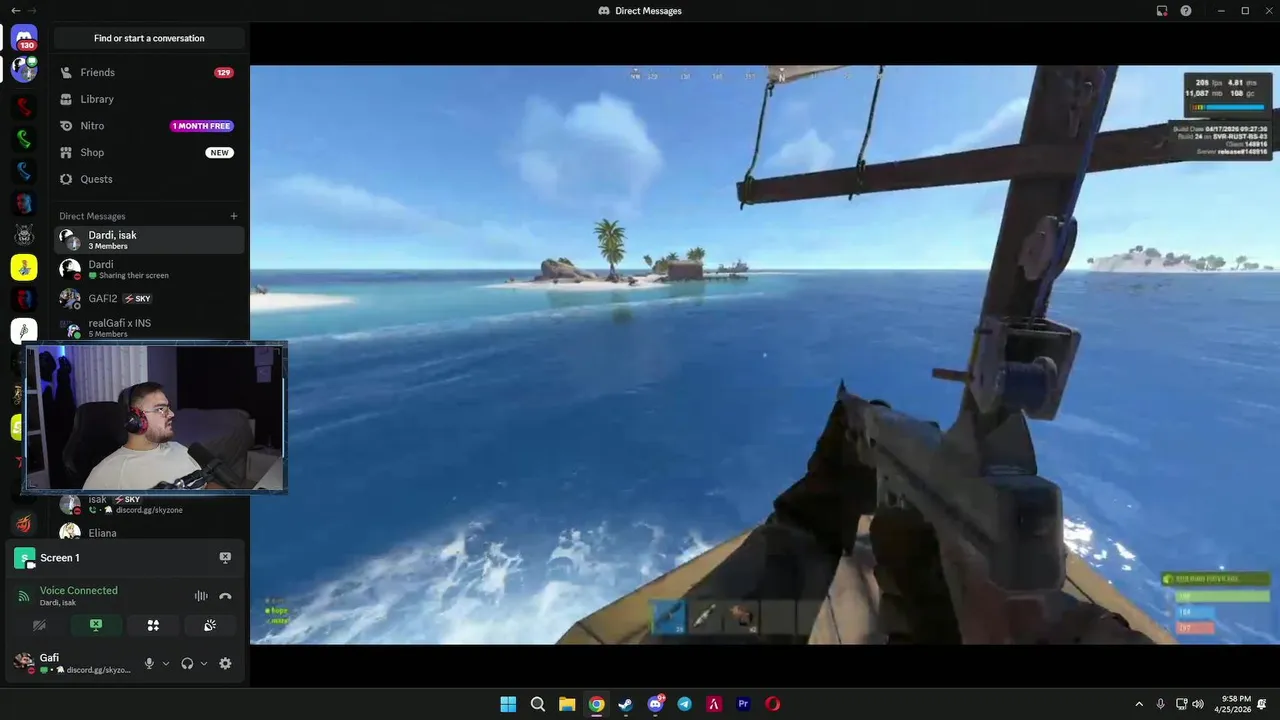Open Discord home Direct Messages icon
Screen dimensions: 1280x720
tap(24, 39)
